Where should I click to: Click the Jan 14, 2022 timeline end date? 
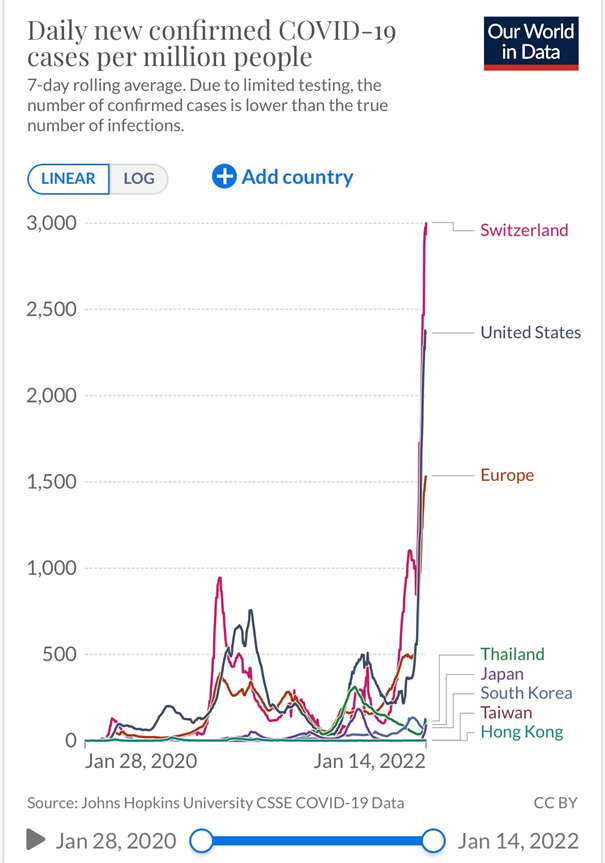(x=517, y=840)
